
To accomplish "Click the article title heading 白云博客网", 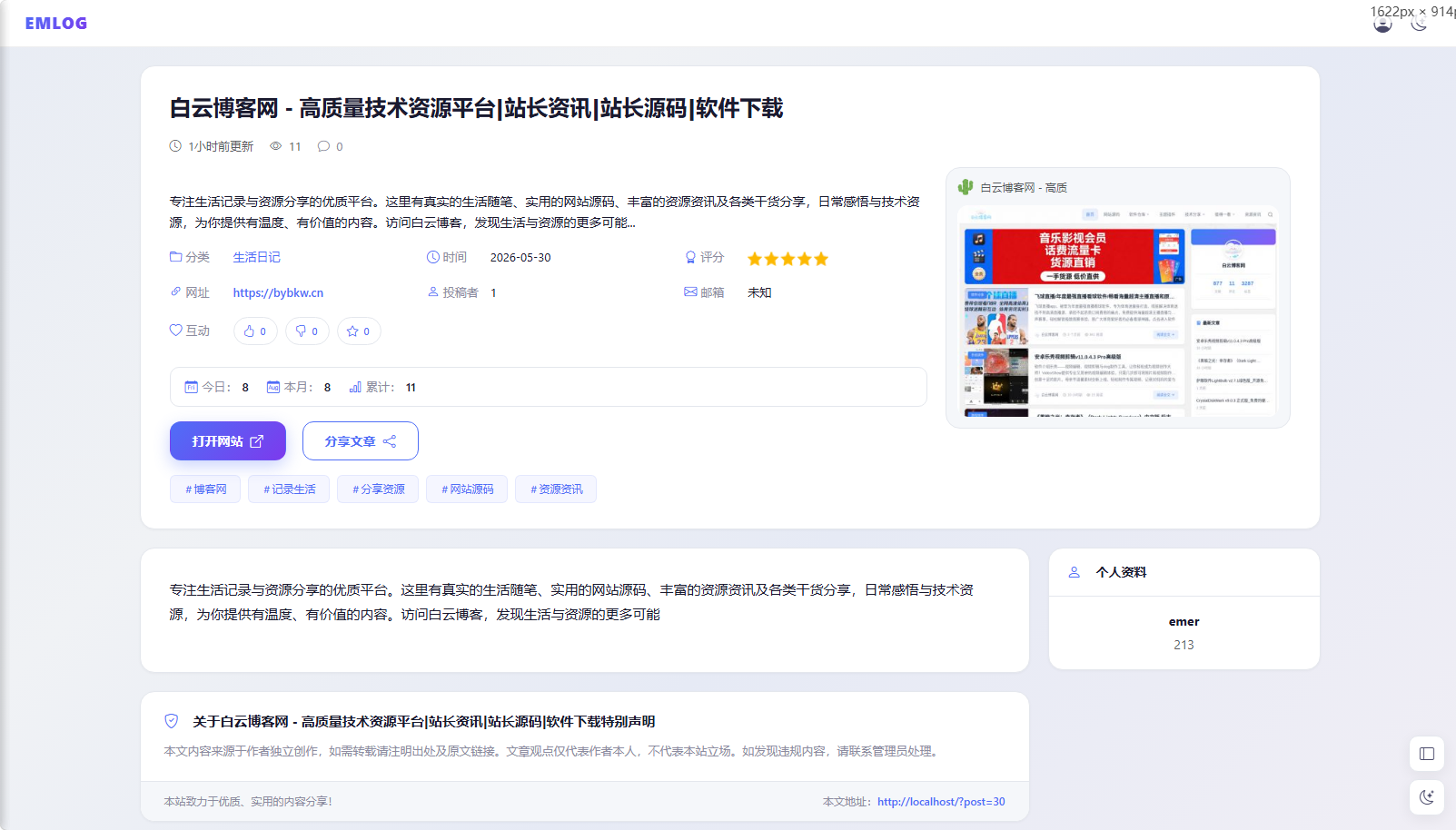I will click(x=476, y=108).
